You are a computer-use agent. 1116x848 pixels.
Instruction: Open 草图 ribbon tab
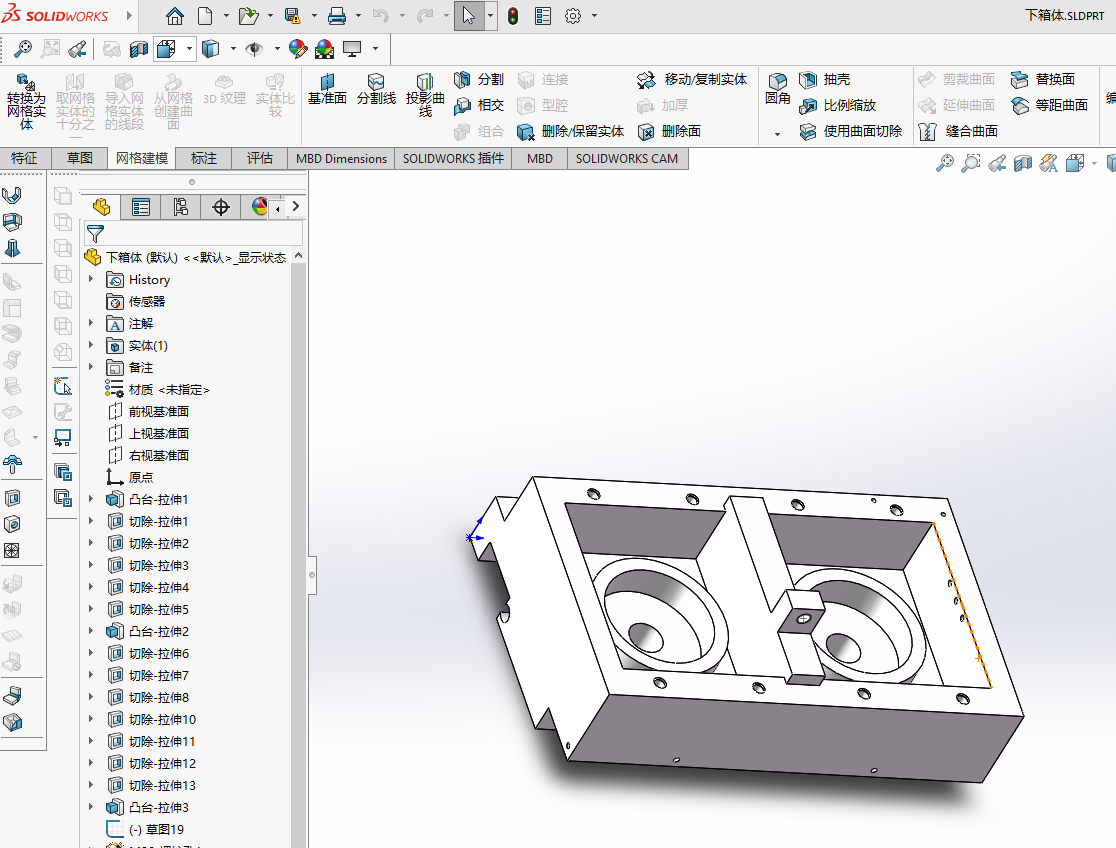pos(80,158)
